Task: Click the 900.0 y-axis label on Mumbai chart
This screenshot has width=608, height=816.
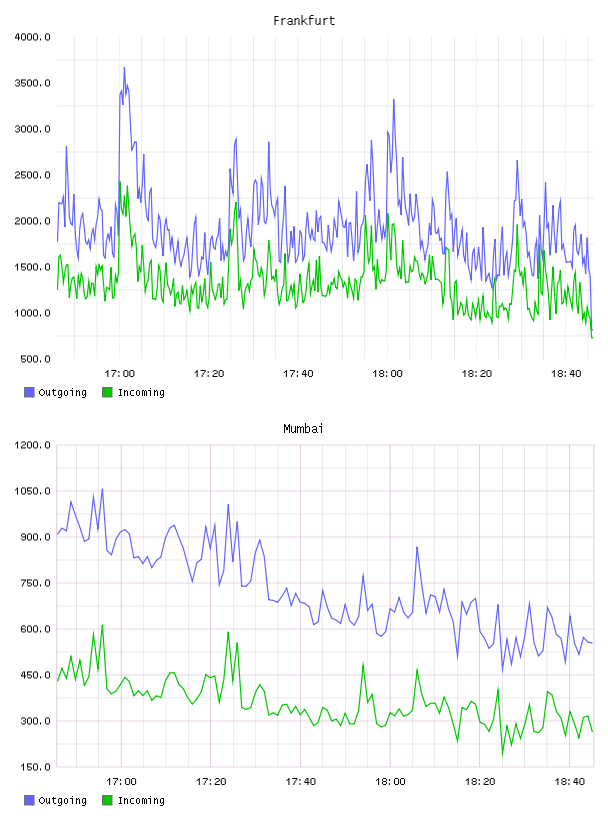Action: click(x=35, y=537)
